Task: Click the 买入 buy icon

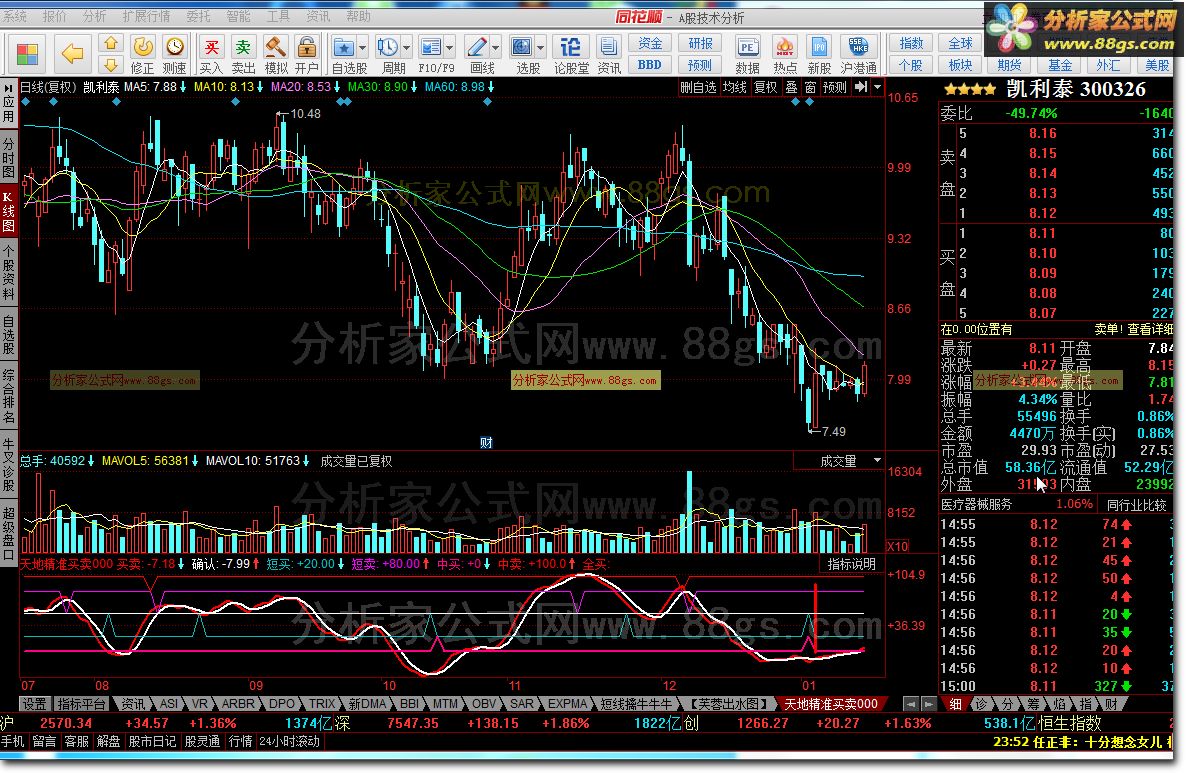Action: 211,48
